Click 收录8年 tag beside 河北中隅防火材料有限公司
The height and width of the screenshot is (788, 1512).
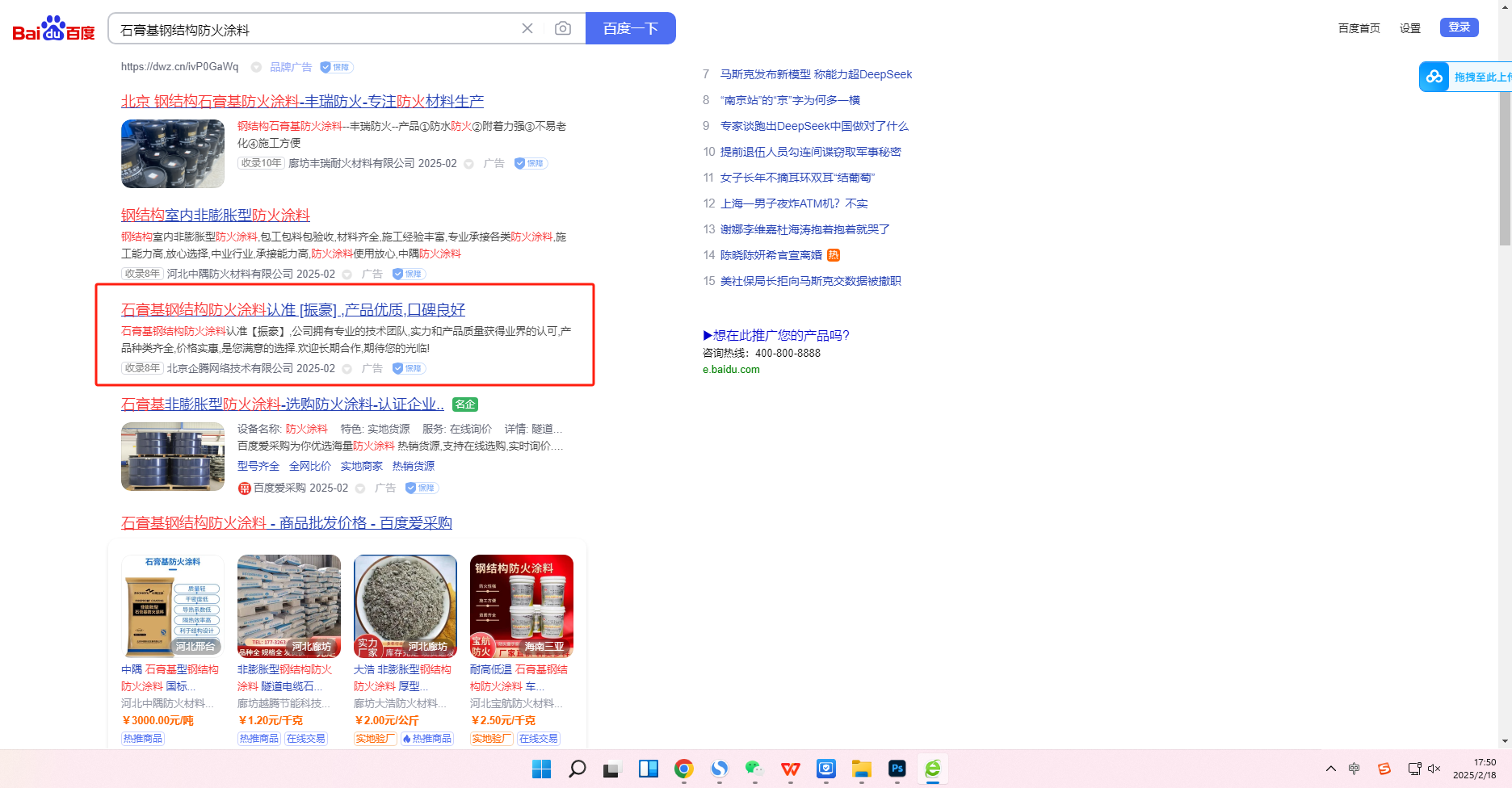point(142,274)
